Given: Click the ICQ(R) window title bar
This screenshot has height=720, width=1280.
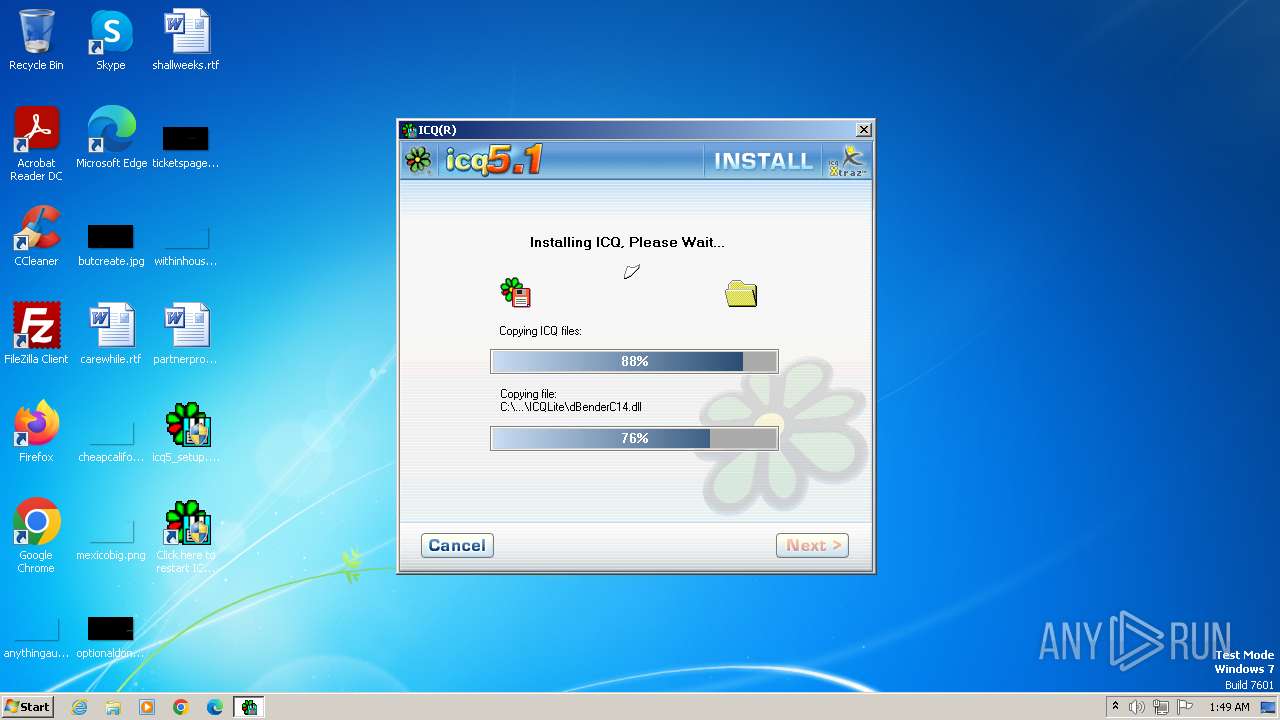Looking at the screenshot, I should tap(636, 130).
